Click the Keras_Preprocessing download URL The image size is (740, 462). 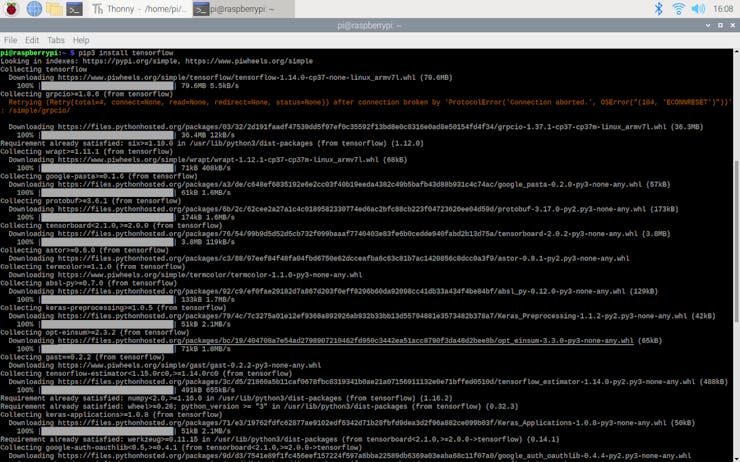click(372, 316)
